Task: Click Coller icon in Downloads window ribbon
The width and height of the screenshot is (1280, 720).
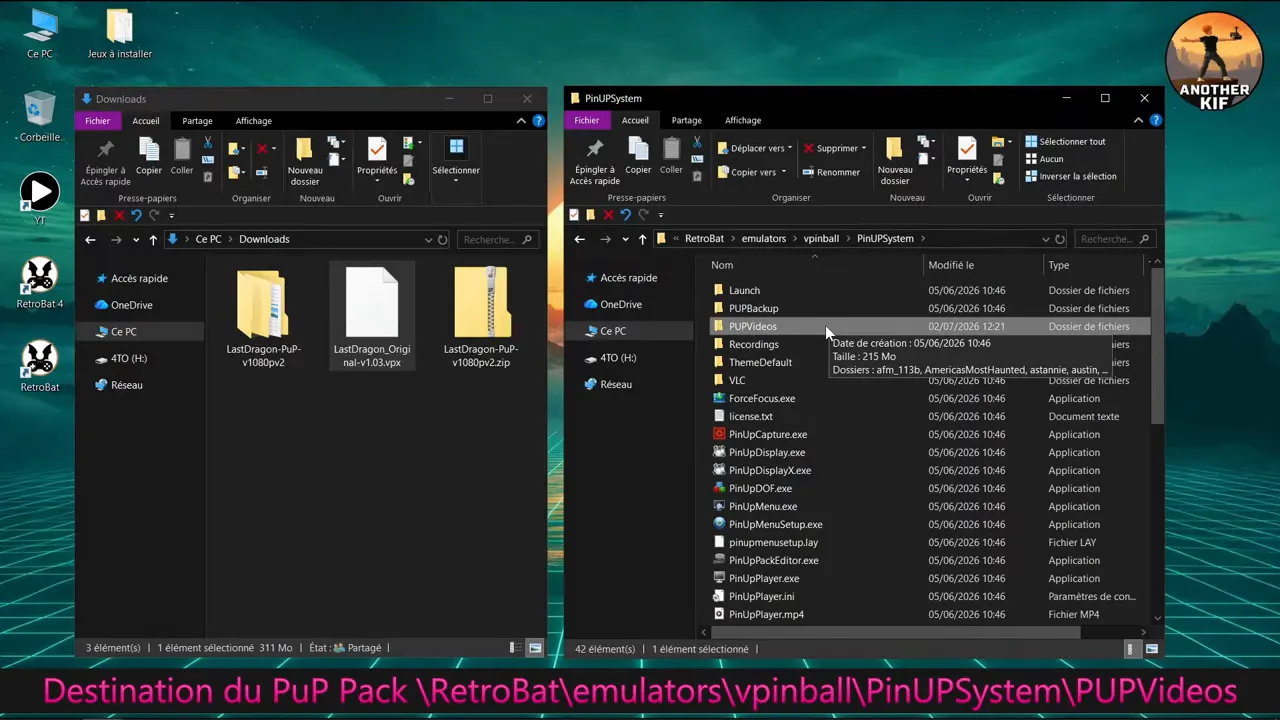Action: click(182, 157)
